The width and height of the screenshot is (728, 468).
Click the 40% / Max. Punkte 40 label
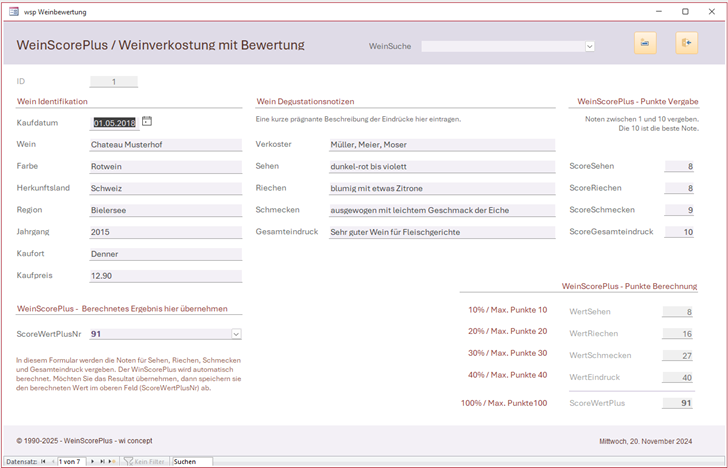(507, 375)
